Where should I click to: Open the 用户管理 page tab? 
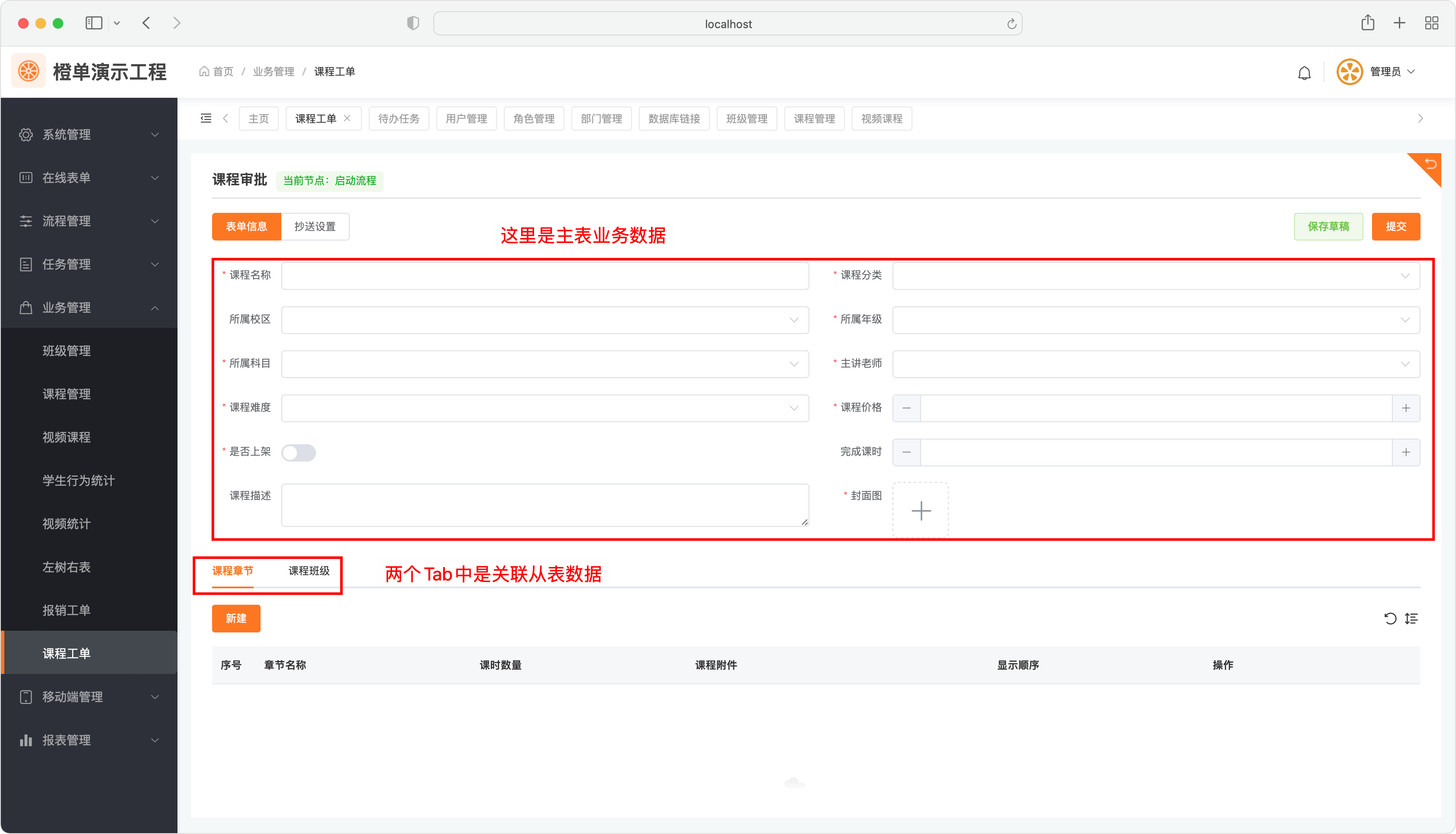point(467,119)
